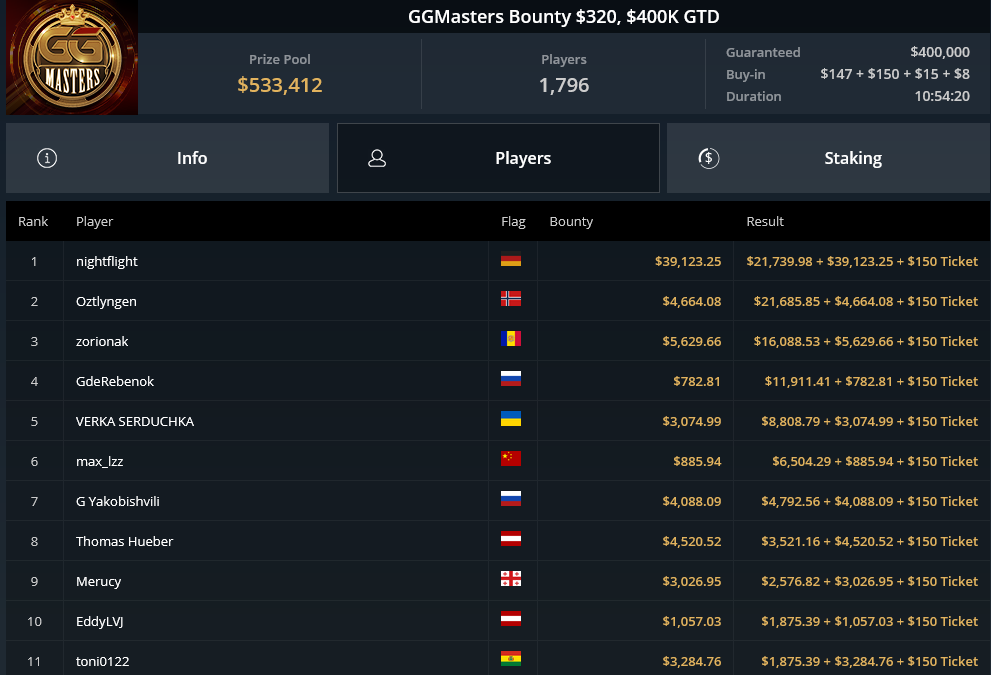Click the Norwegian flag for Oztlyngen
Viewport: 991px width, 675px height.
tap(511, 299)
